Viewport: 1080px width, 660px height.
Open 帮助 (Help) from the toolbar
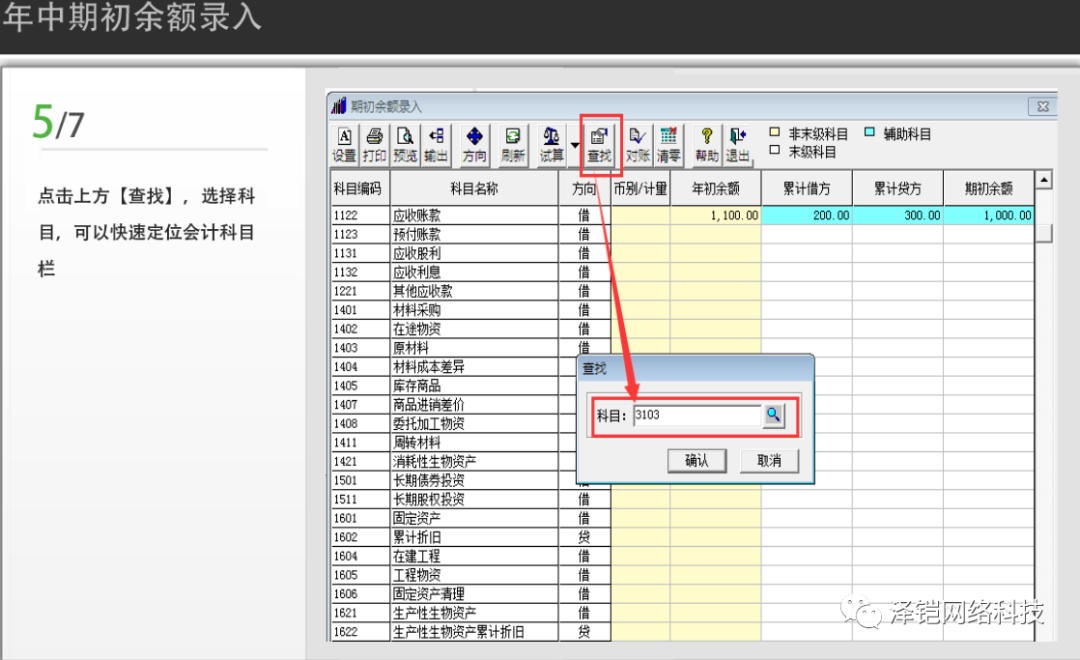click(x=707, y=144)
